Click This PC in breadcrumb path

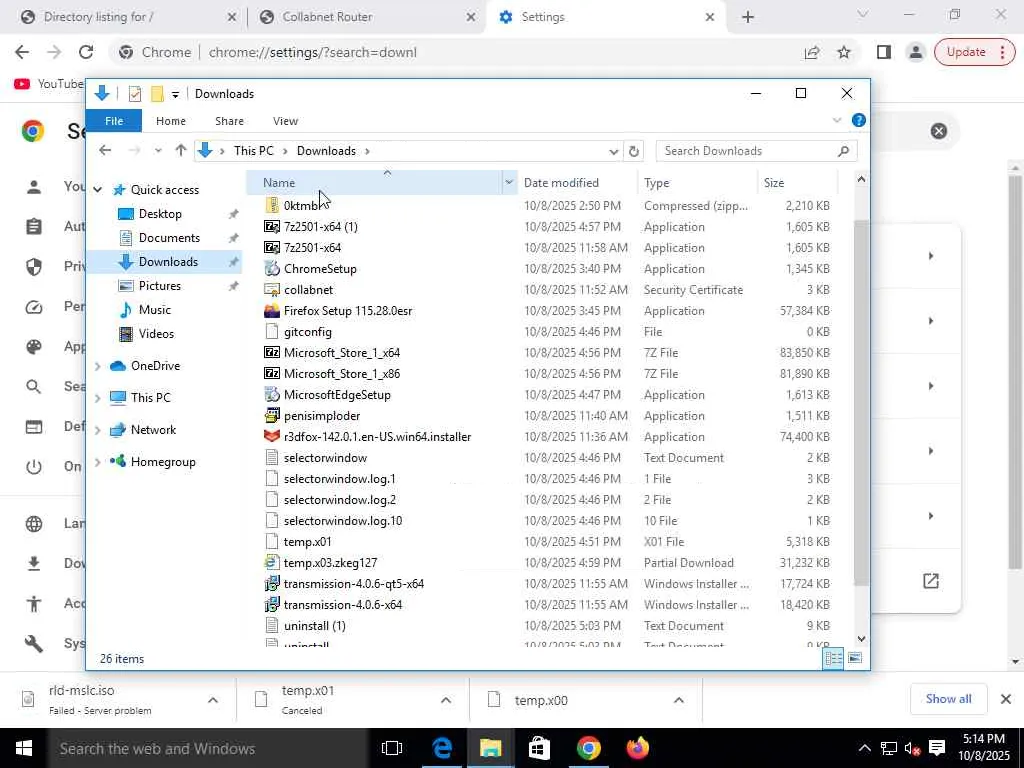[253, 151]
